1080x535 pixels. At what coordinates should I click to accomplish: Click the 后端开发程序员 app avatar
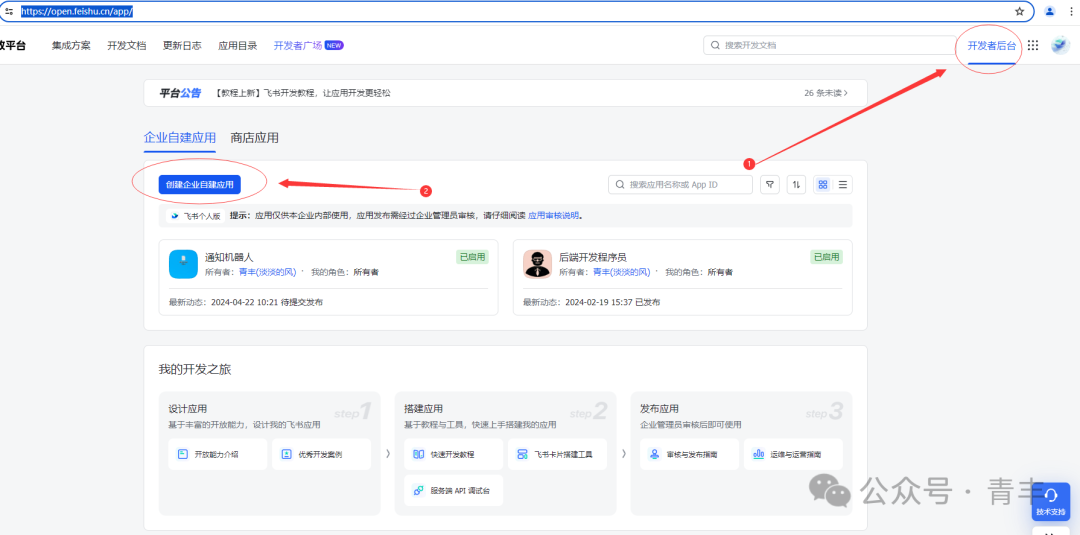(x=537, y=264)
